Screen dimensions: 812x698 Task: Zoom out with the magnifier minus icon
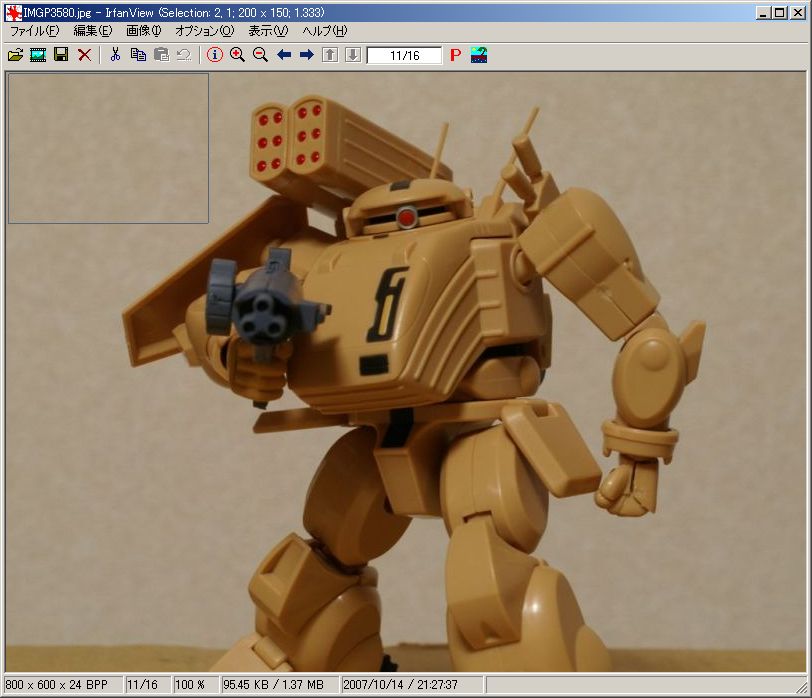[x=260, y=55]
